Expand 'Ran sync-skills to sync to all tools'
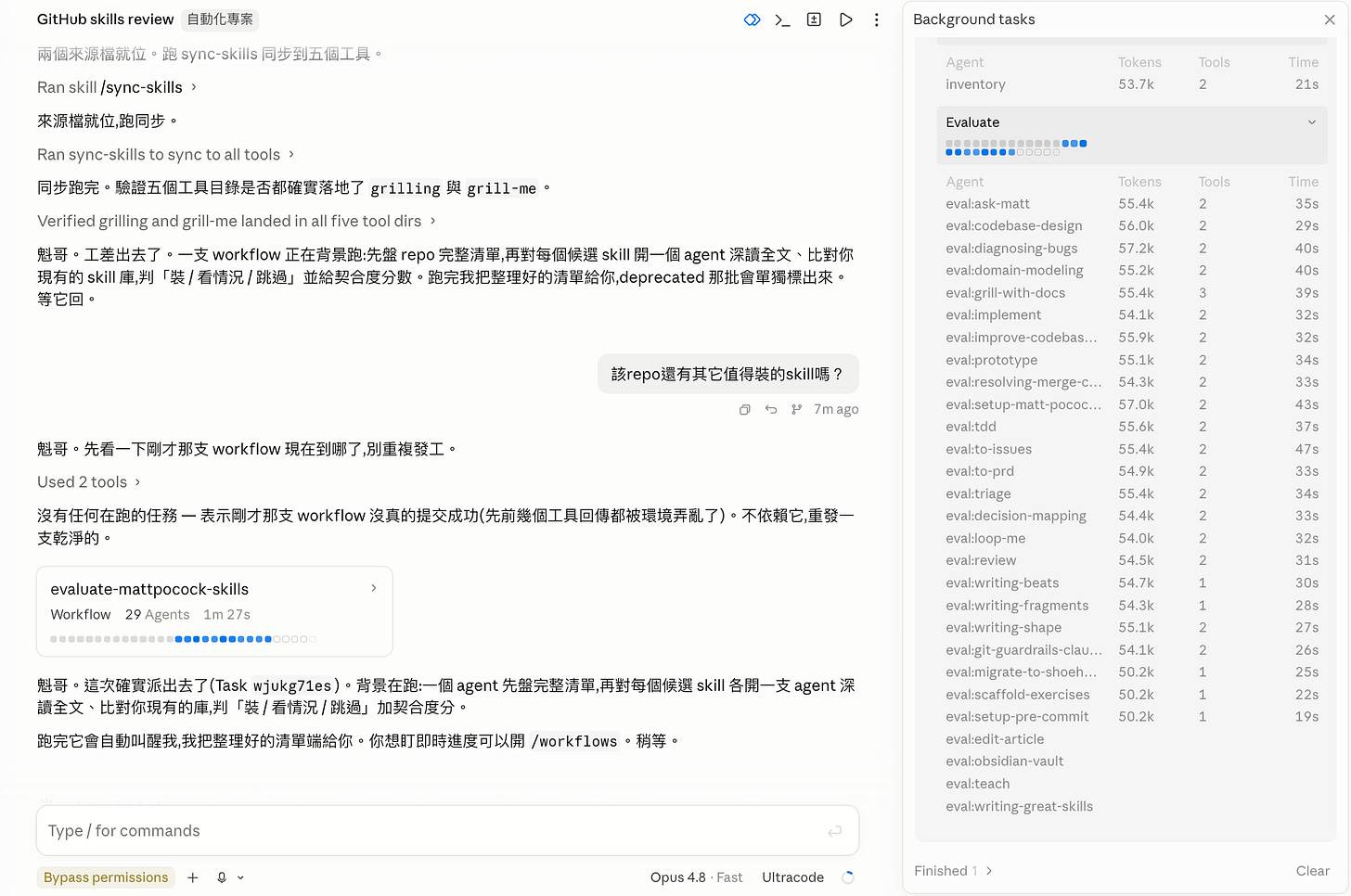The image size is (1351, 896). pos(166,155)
